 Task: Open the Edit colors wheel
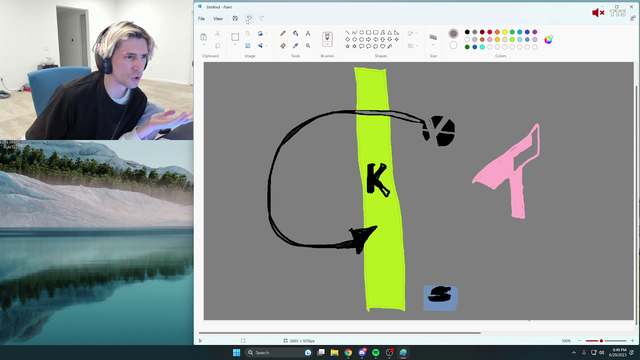[x=549, y=39]
